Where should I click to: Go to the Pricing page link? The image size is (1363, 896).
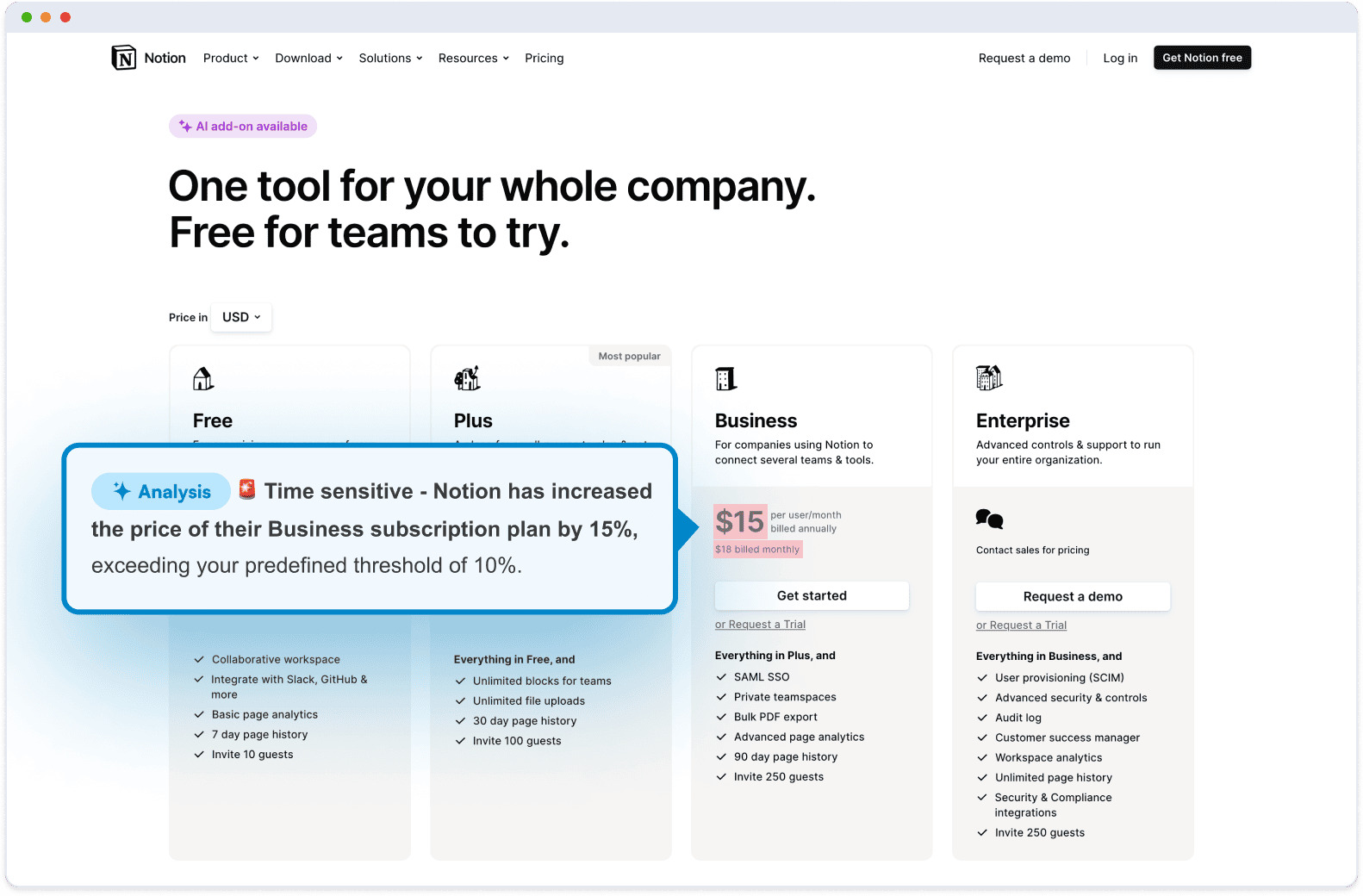[x=545, y=58]
